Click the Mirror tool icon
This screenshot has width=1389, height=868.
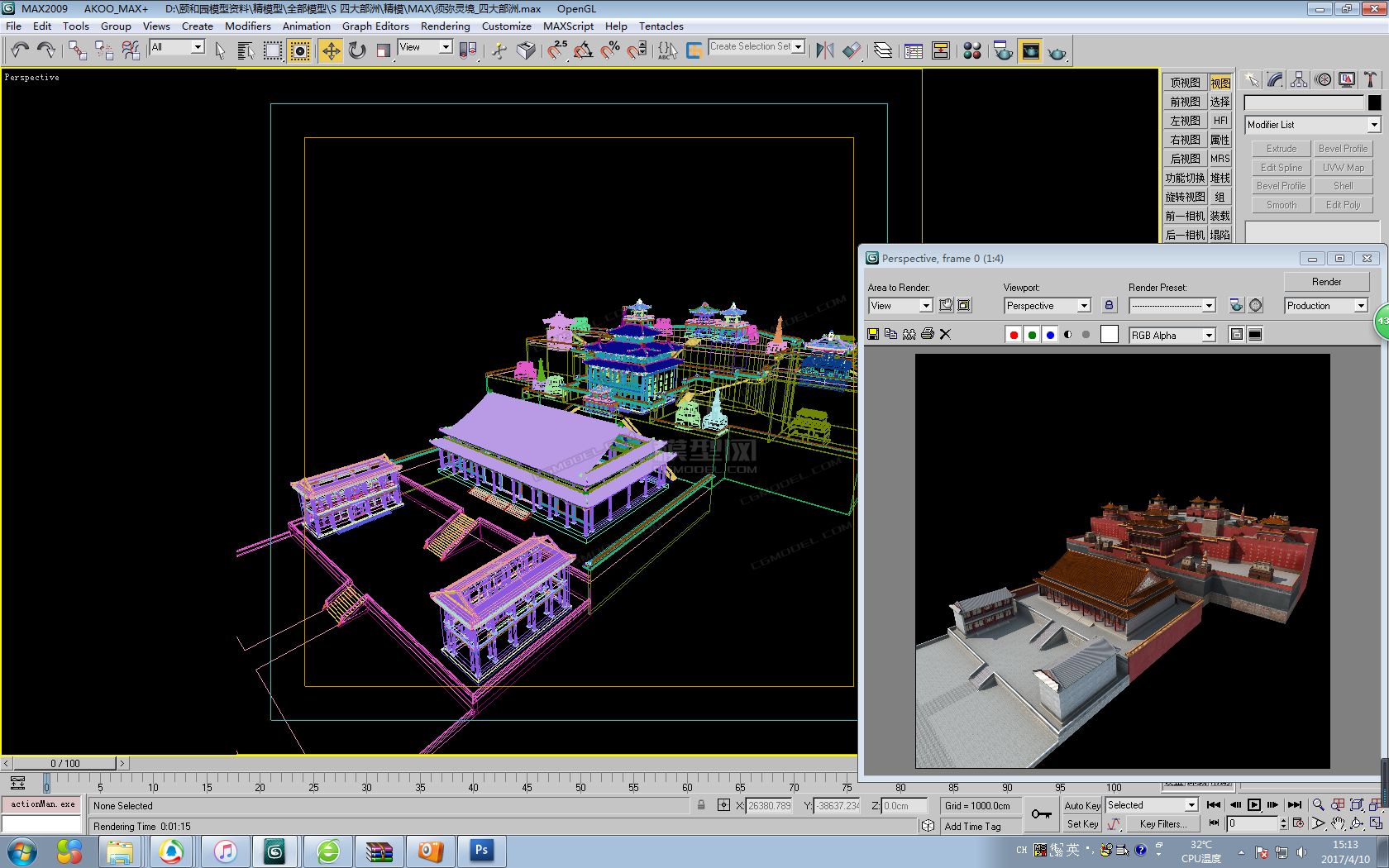(x=824, y=51)
